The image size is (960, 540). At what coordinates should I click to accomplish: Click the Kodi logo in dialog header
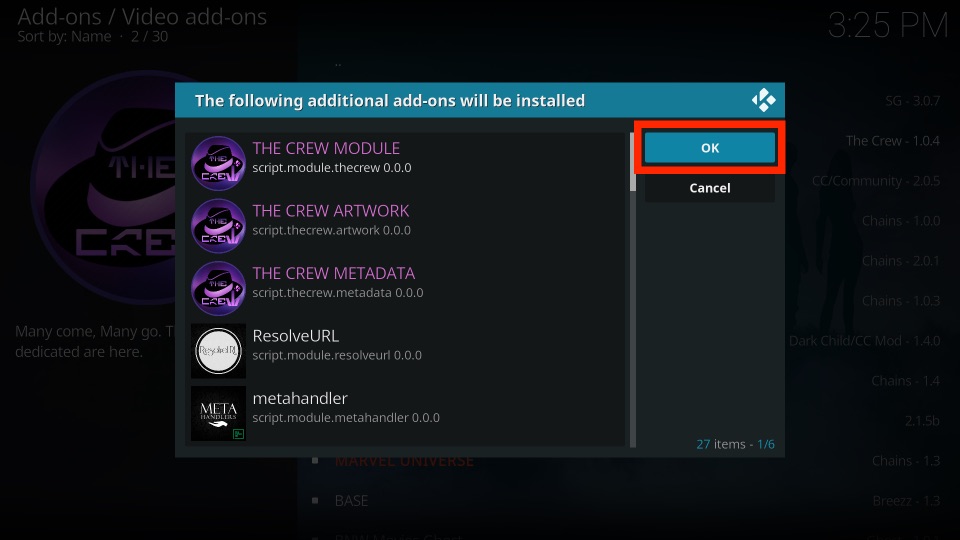(x=763, y=100)
